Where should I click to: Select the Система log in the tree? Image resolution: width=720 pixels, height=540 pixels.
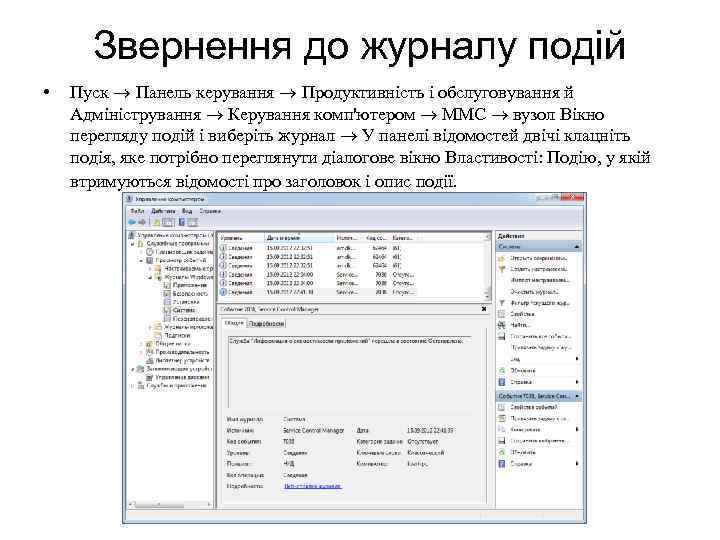[x=184, y=310]
